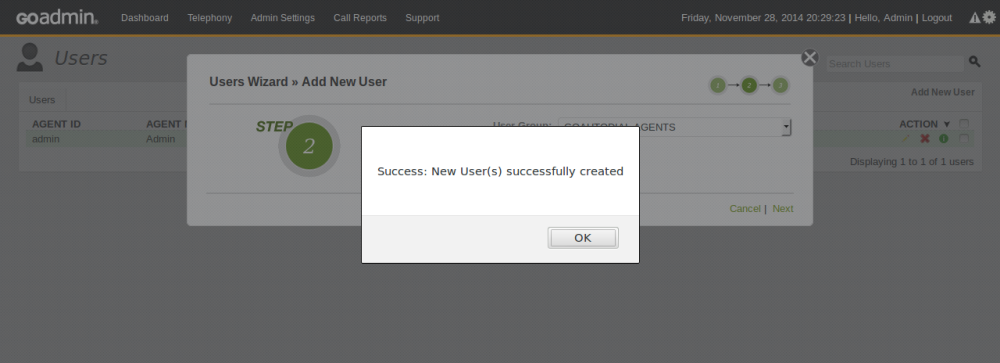
Task: Open the Dashboard menu
Action: (x=145, y=18)
